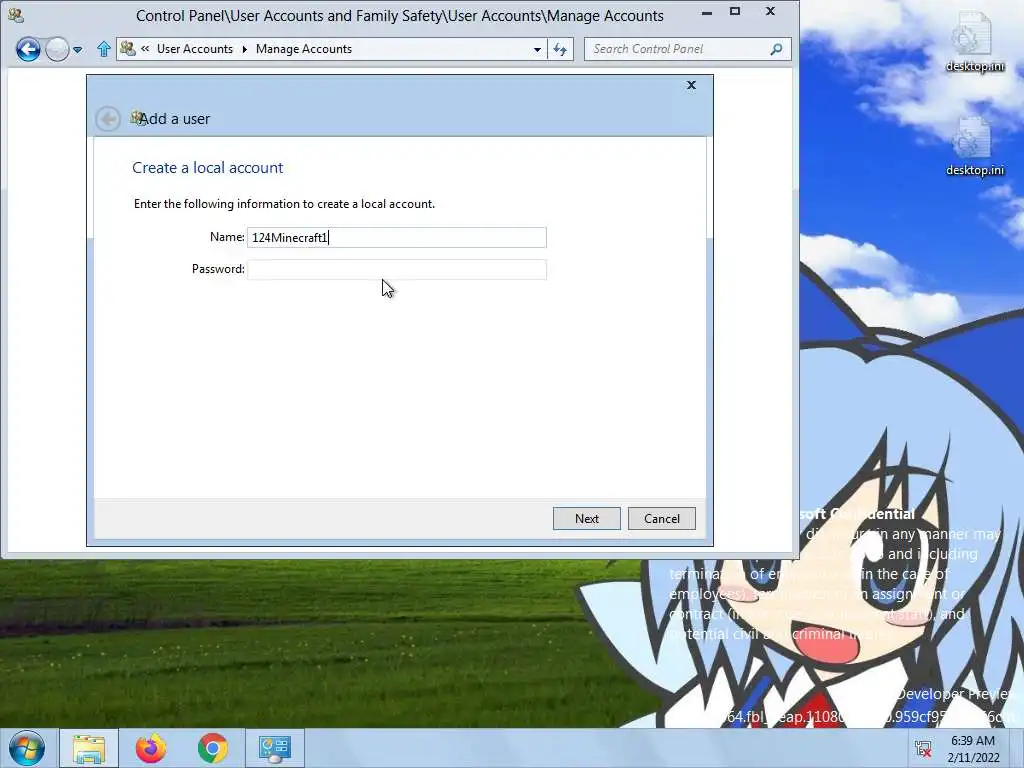
Task: Click the Control Panel title bar icon
Action: pyautogui.click(x=16, y=14)
